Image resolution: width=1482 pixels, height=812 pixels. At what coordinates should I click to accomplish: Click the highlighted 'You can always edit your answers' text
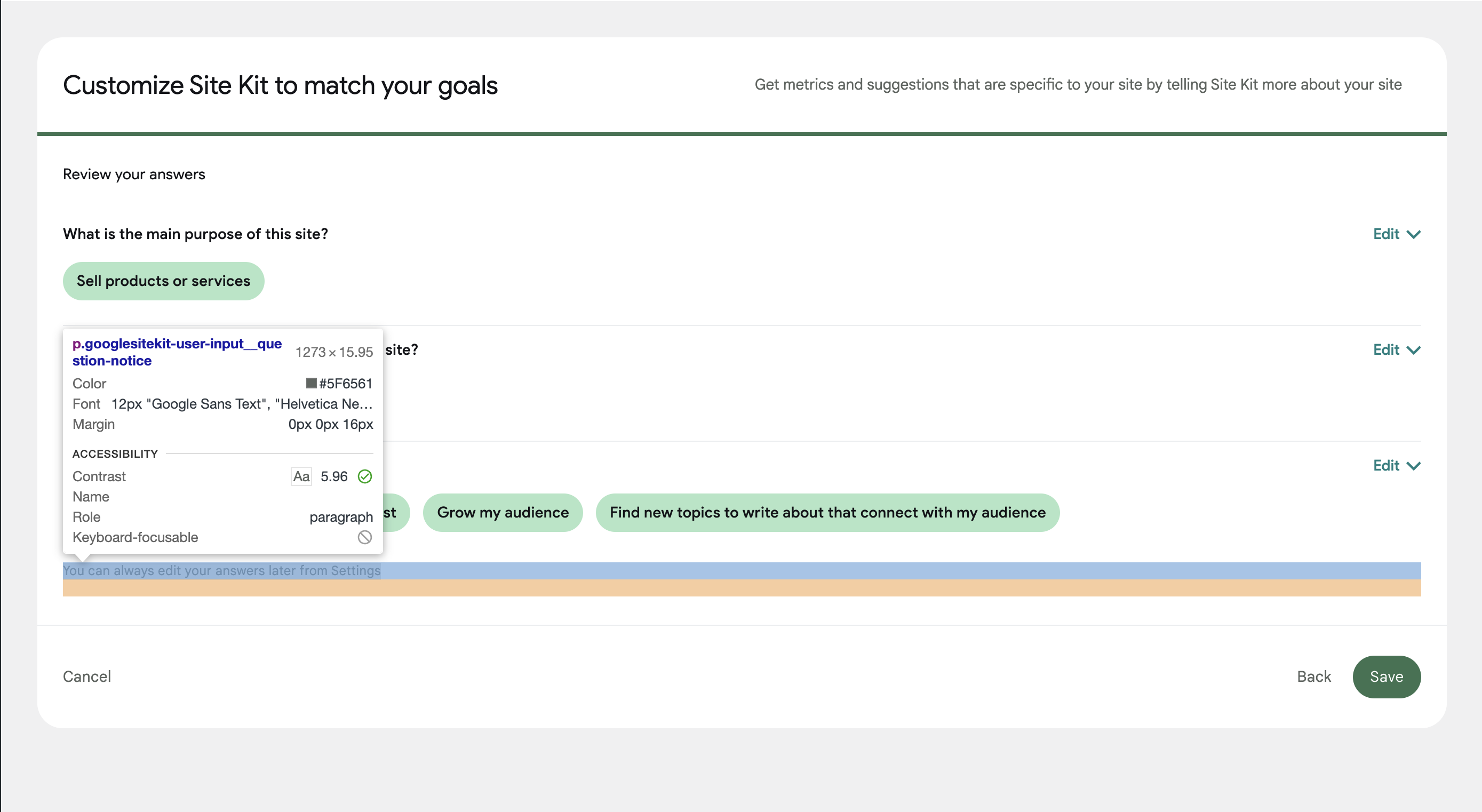[x=221, y=571]
